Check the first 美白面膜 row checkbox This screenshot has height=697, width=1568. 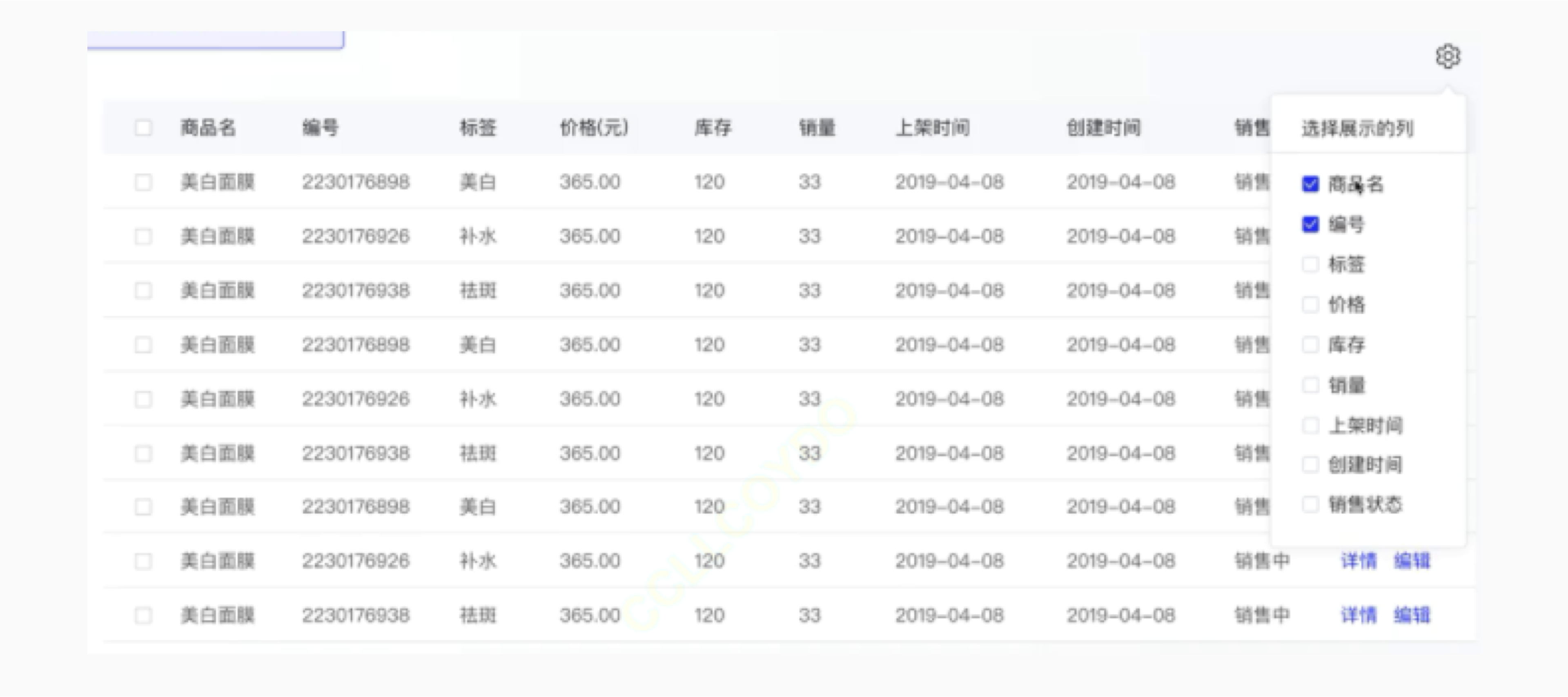[144, 181]
